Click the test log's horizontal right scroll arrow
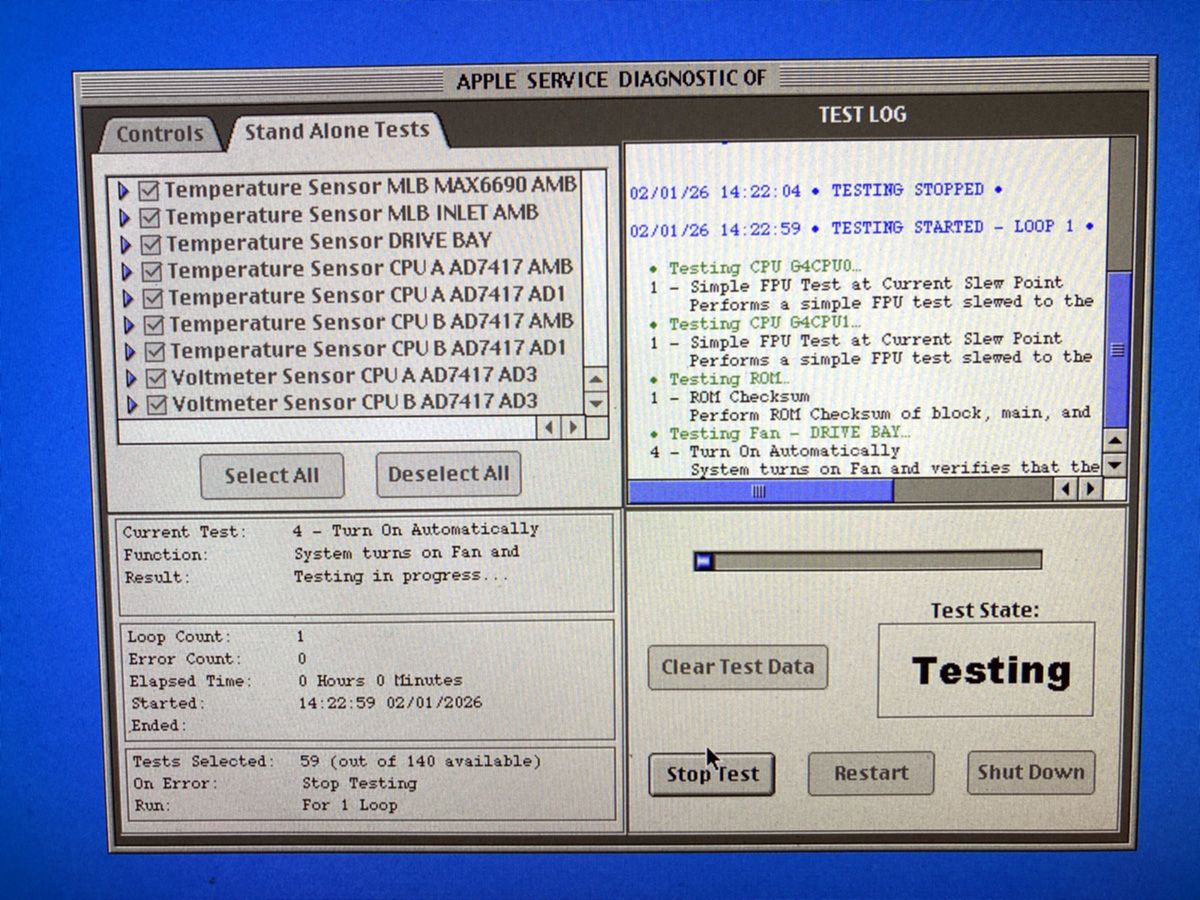This screenshot has height=900, width=1200. 1091,490
